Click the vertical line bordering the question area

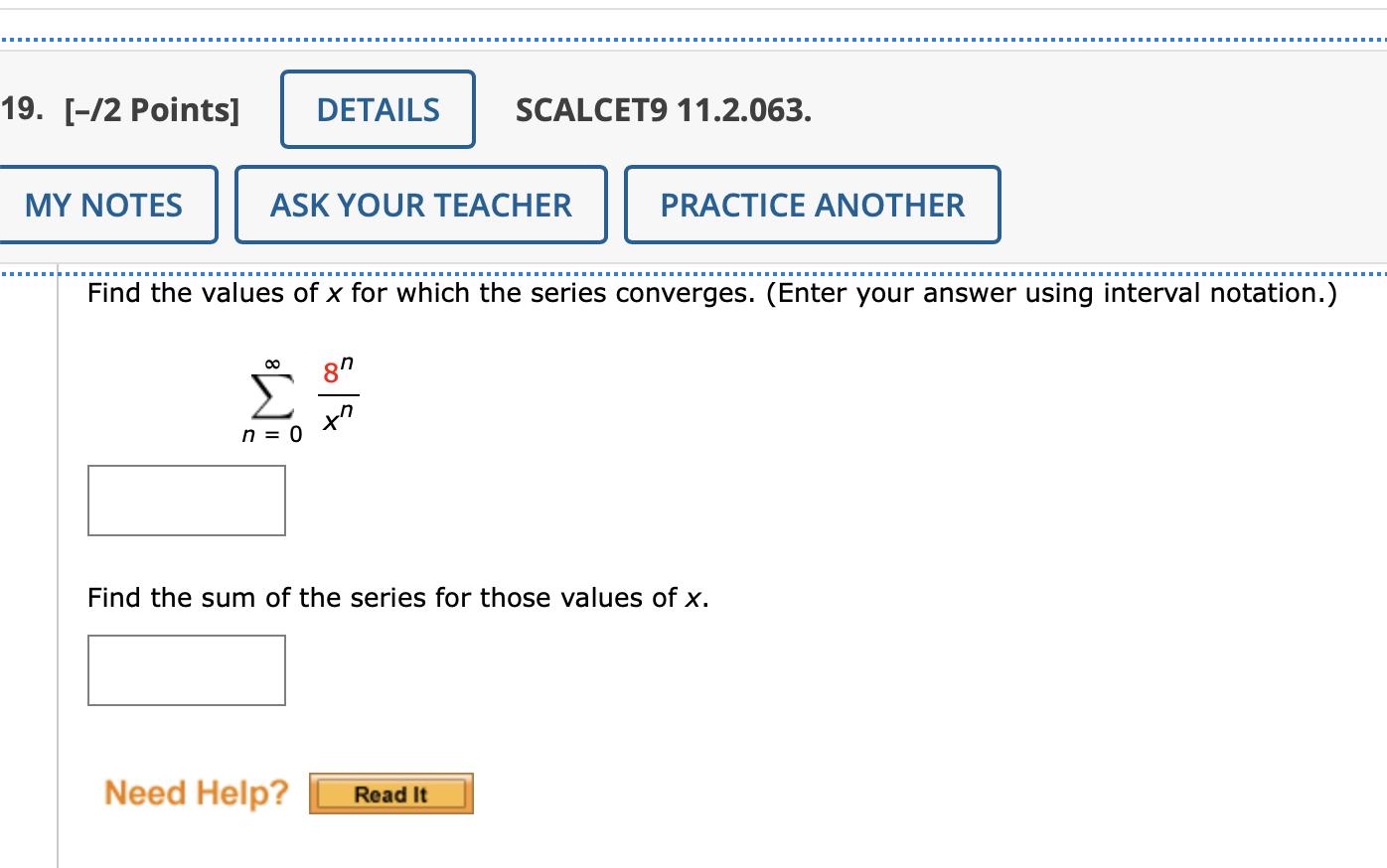[60, 566]
